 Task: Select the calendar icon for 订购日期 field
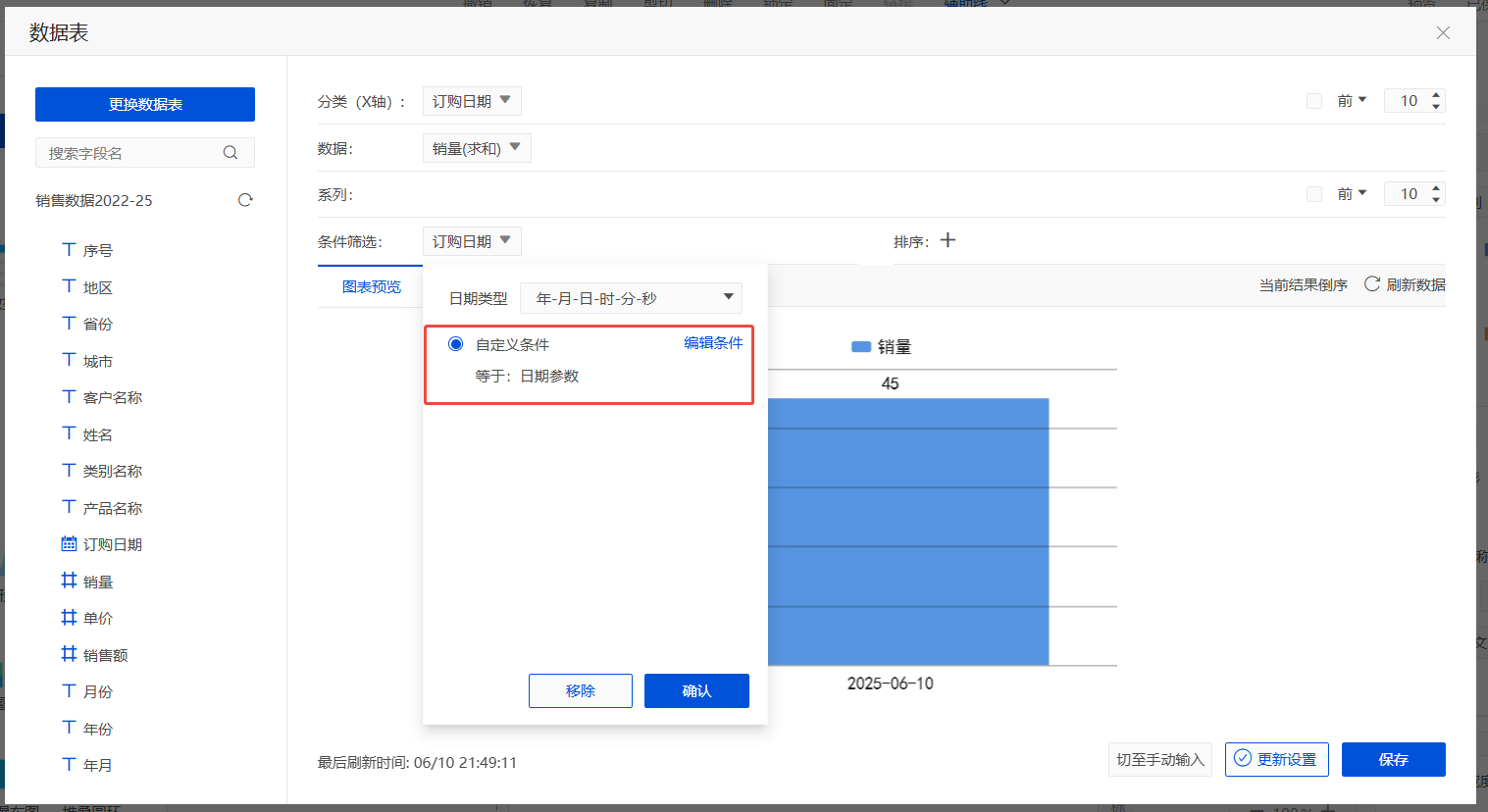tap(69, 544)
